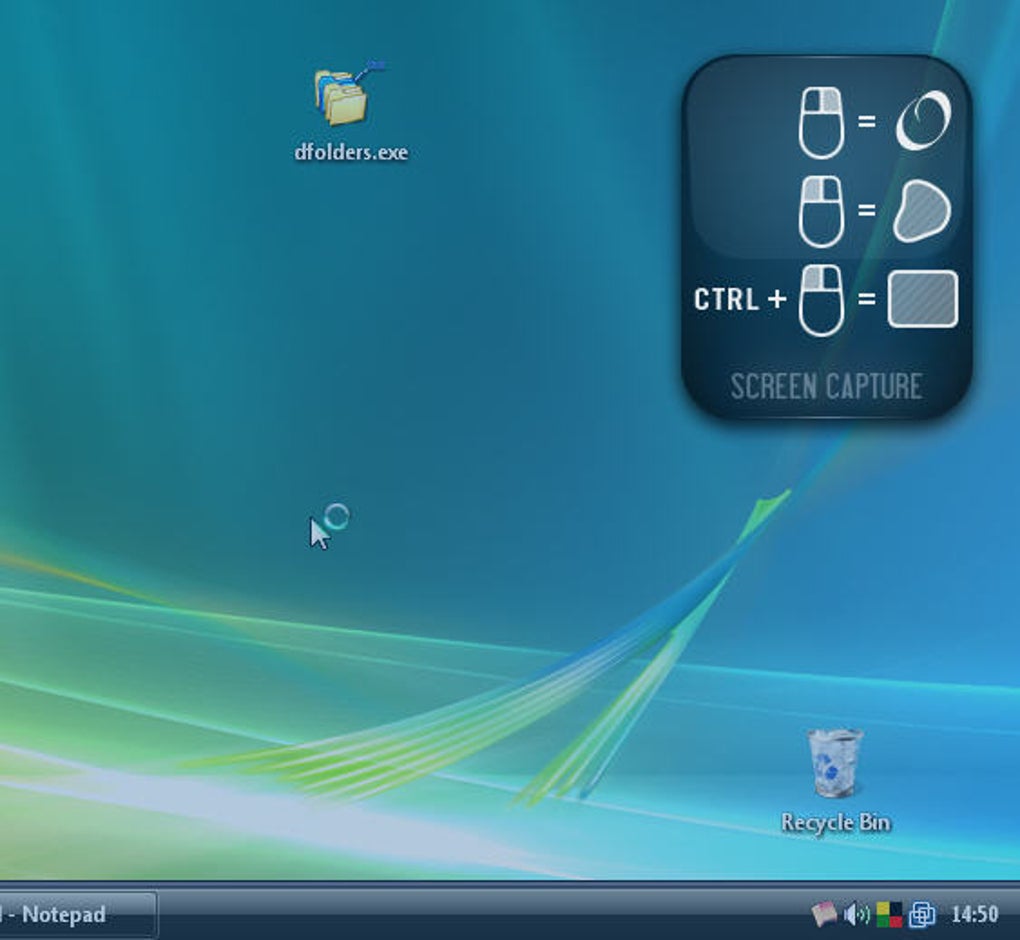Image resolution: width=1020 pixels, height=940 pixels.
Task: Click the CTRL label in capture widget
Action: pyautogui.click(x=726, y=299)
